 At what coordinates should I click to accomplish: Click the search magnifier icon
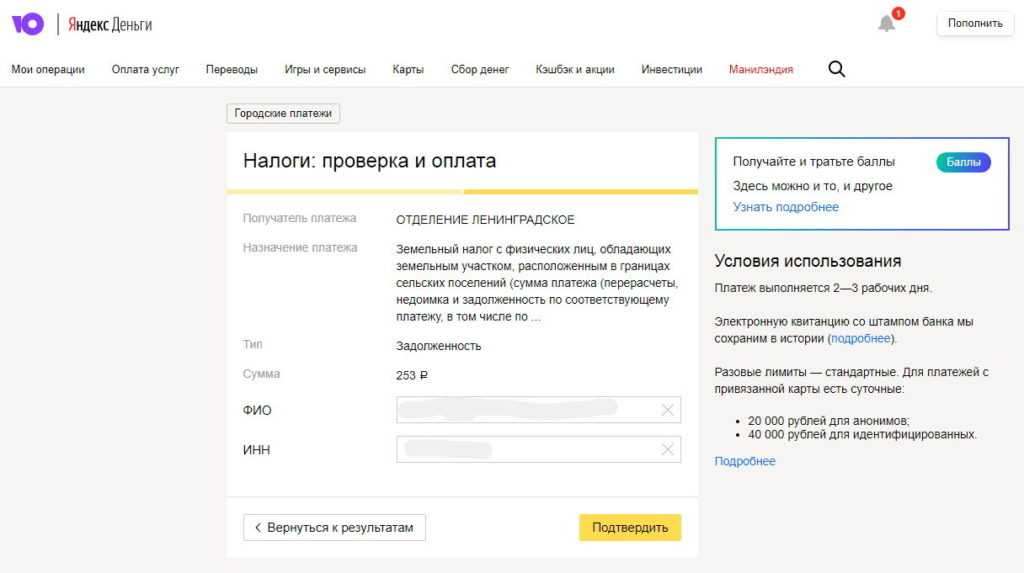click(x=837, y=69)
